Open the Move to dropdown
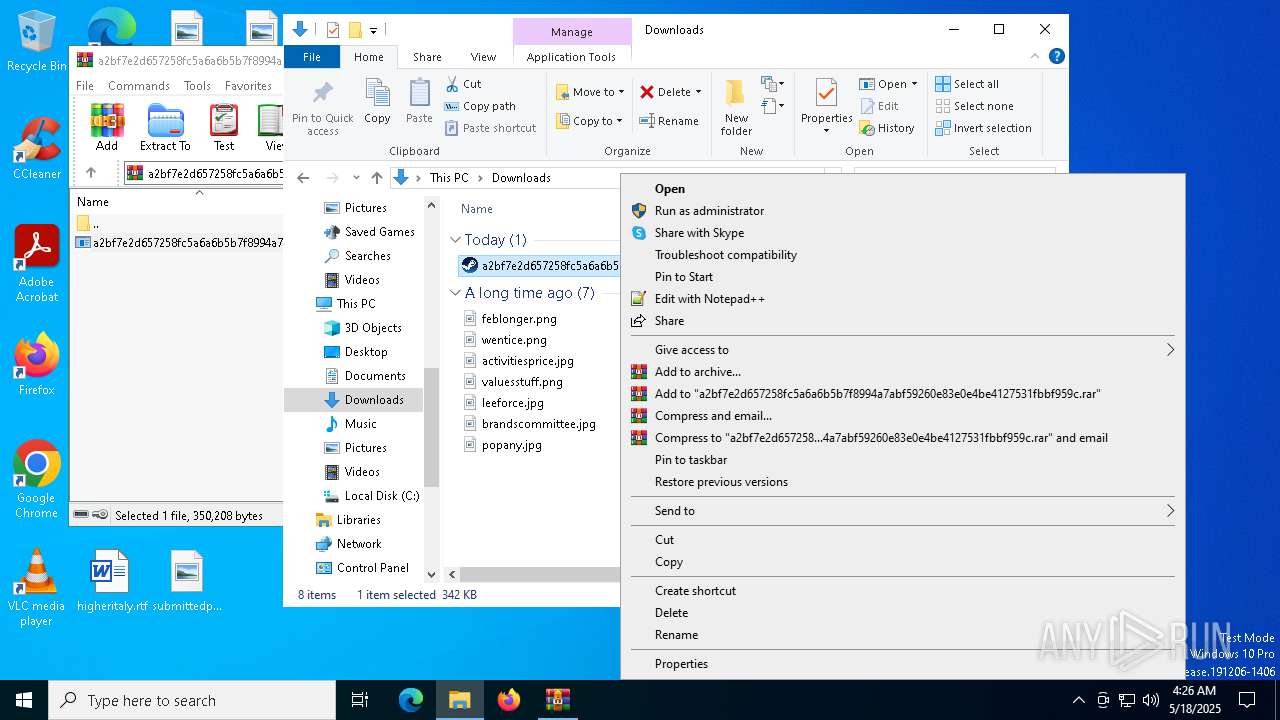 point(590,92)
